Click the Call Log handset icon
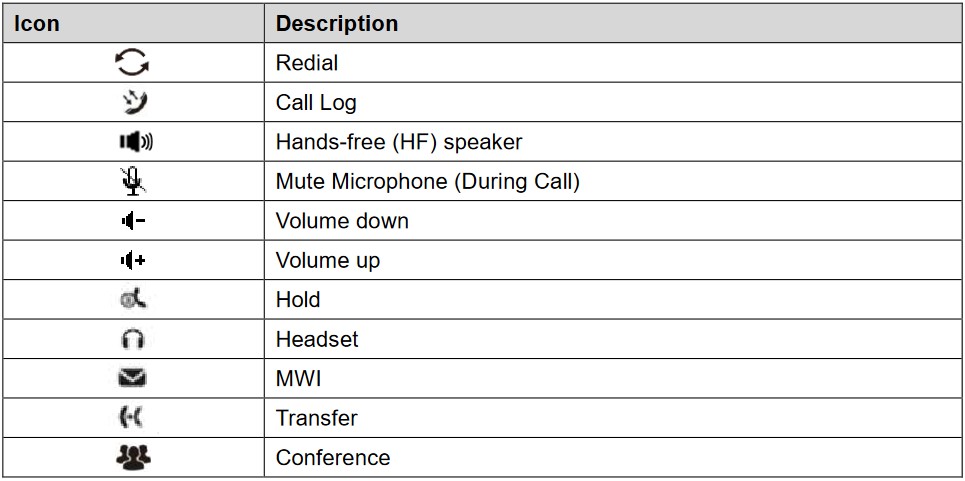965x481 pixels. tap(132, 102)
